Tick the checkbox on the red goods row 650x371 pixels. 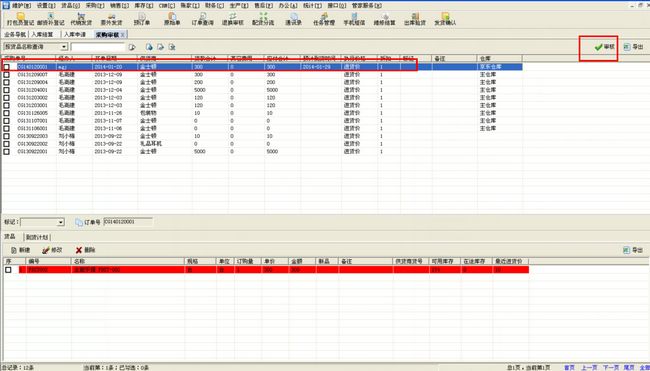click(8, 270)
